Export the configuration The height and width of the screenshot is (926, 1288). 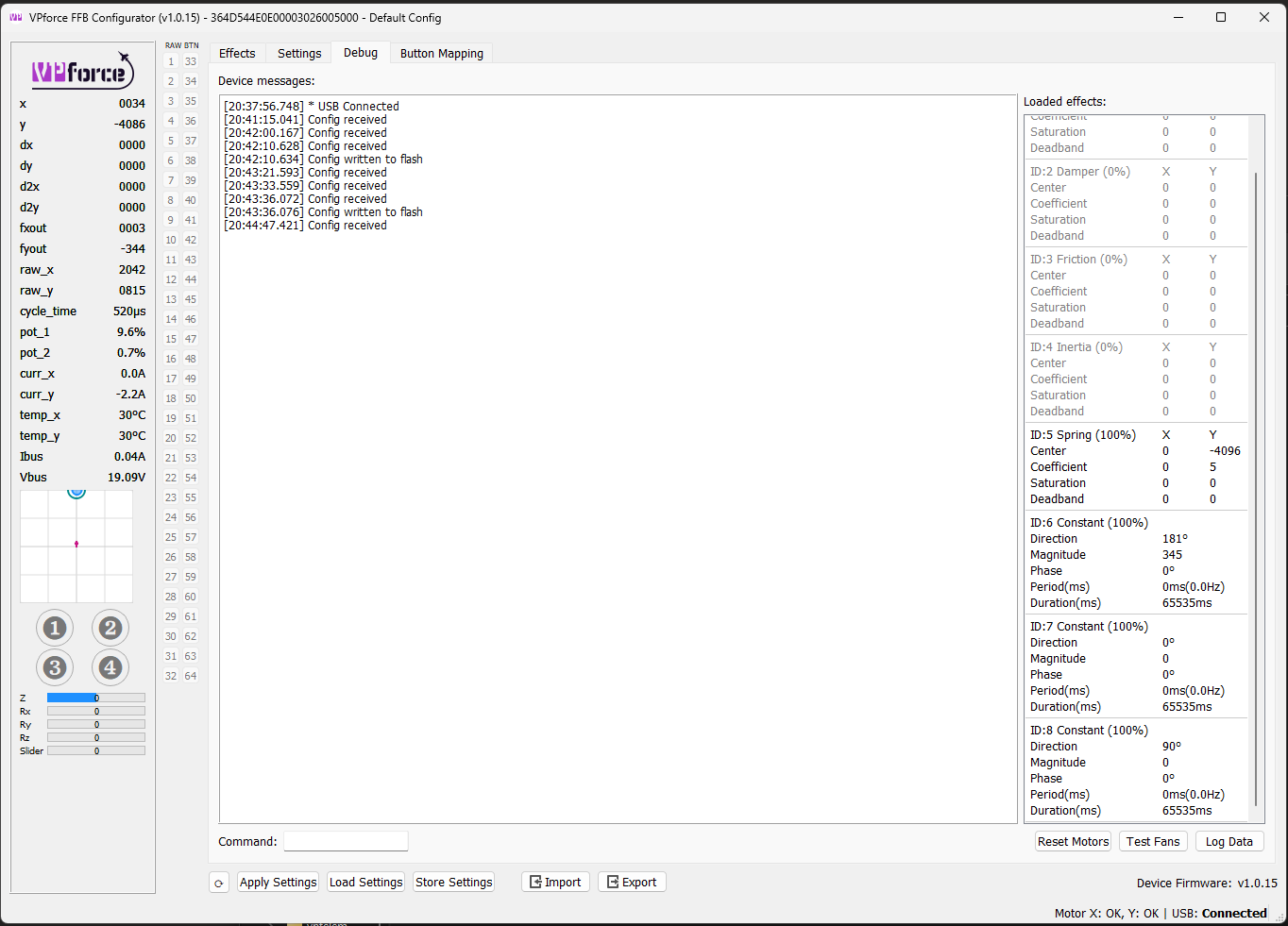pyautogui.click(x=633, y=883)
